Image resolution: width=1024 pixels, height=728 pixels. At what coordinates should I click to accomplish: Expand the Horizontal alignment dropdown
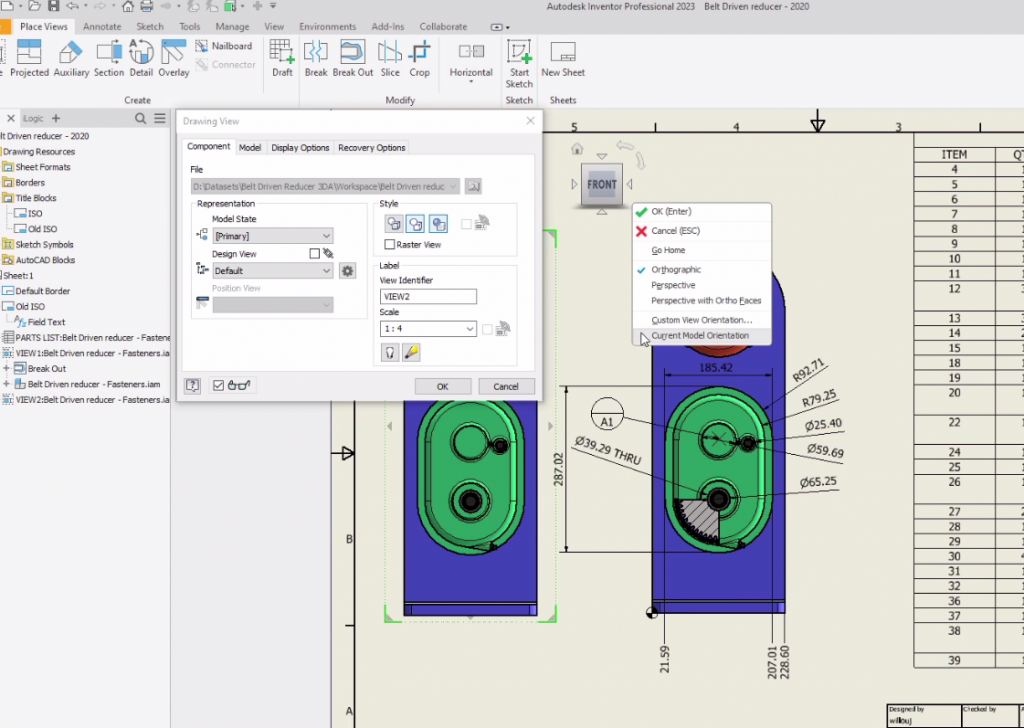pyautogui.click(x=471, y=80)
